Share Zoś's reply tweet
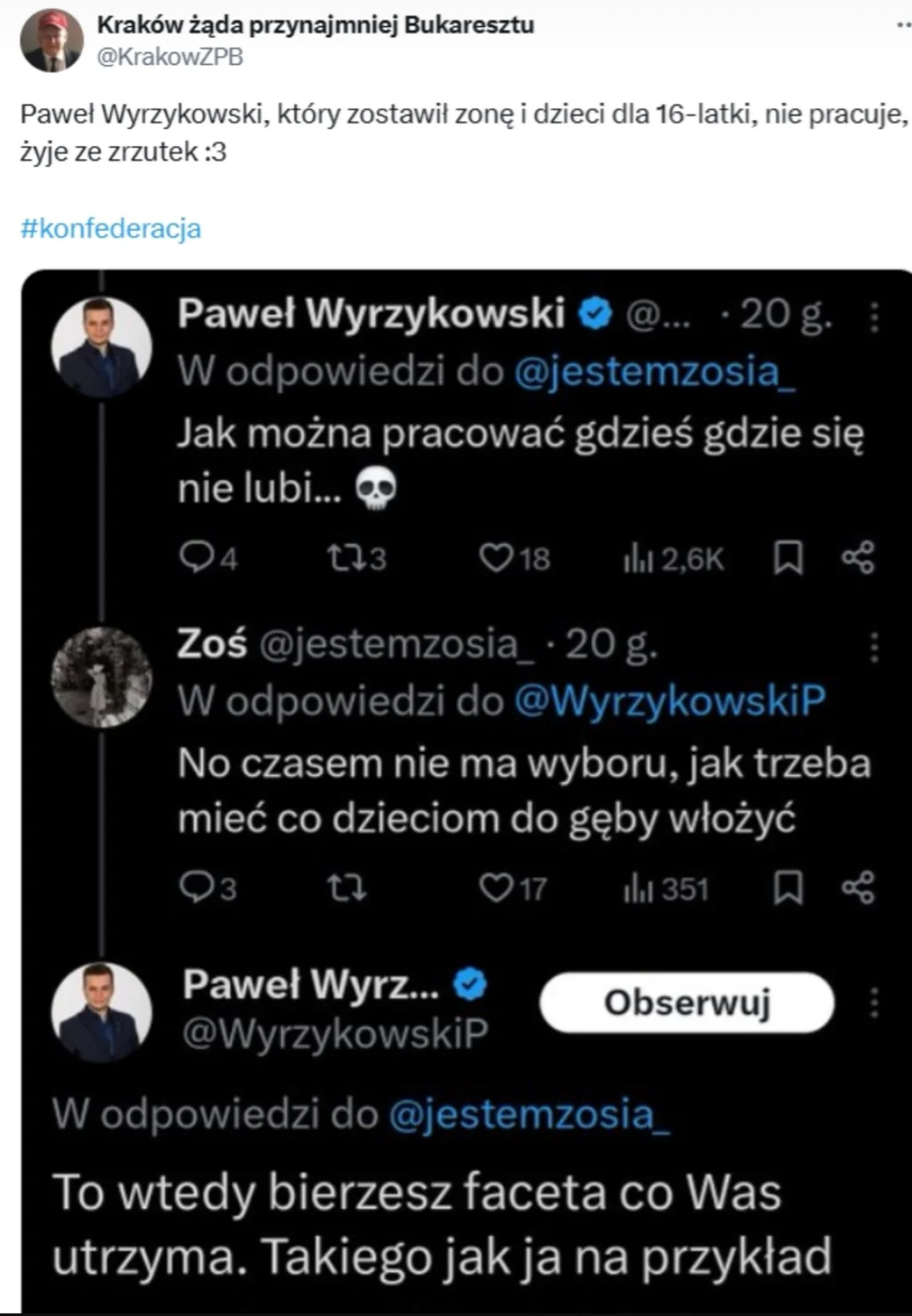The height and width of the screenshot is (1316, 912). pyautogui.click(x=858, y=888)
